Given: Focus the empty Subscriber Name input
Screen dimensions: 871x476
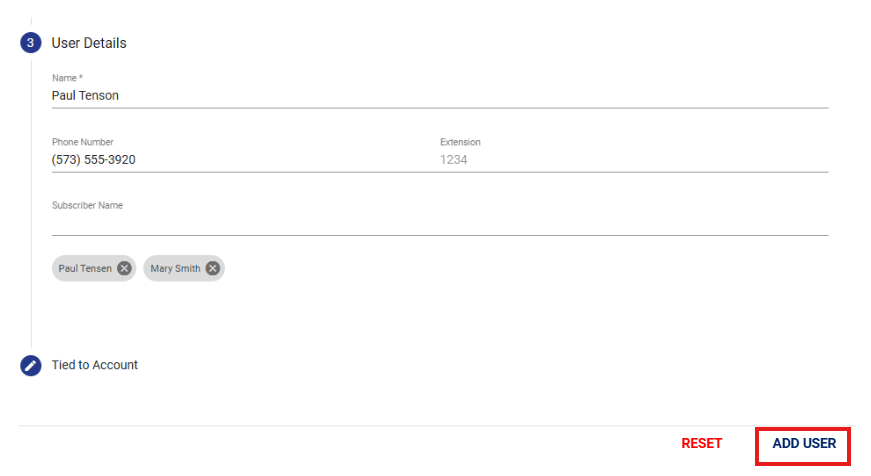Looking at the screenshot, I should [x=440, y=224].
